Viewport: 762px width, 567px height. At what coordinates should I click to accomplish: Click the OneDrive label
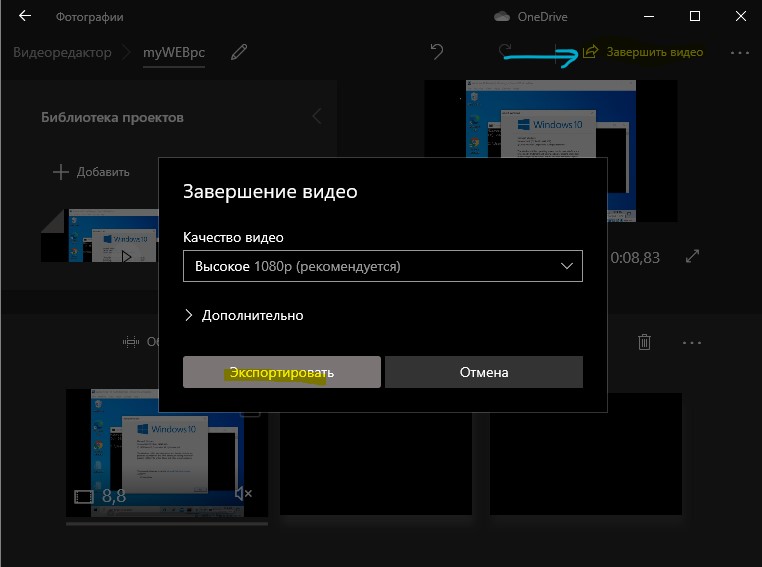coord(542,17)
